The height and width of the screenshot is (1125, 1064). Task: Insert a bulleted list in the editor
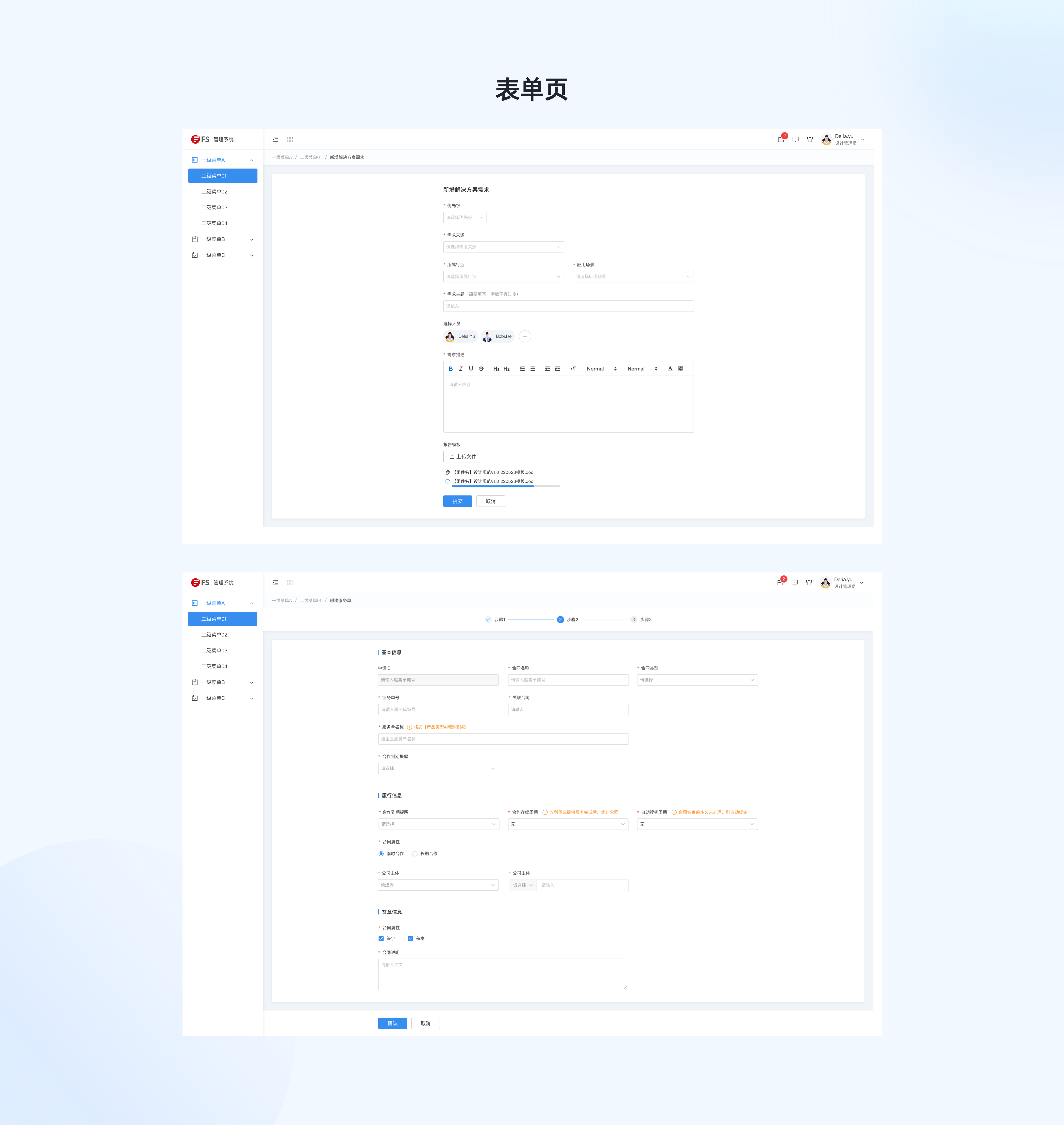tap(532, 369)
